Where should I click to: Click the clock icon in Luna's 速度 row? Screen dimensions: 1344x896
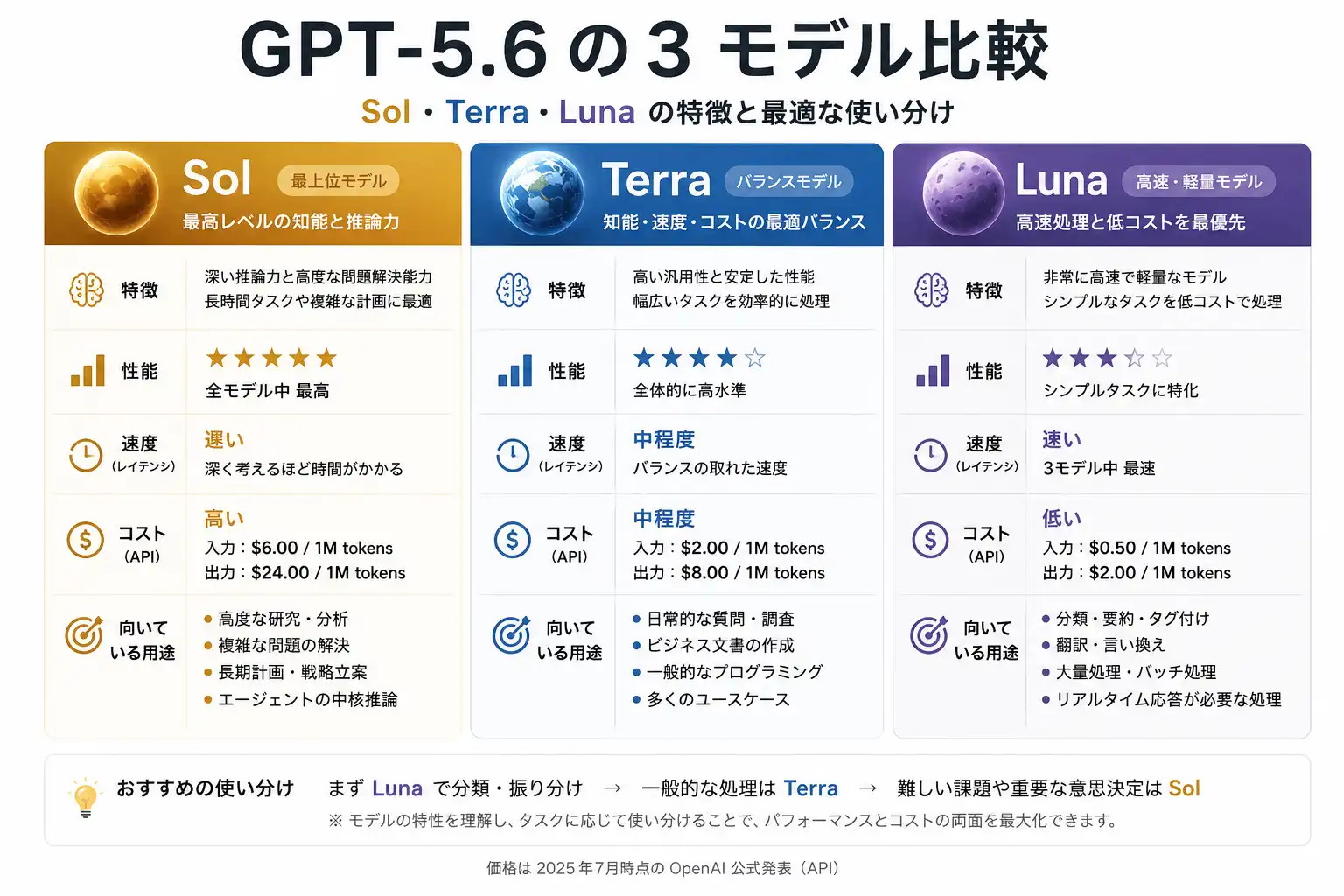(x=931, y=455)
